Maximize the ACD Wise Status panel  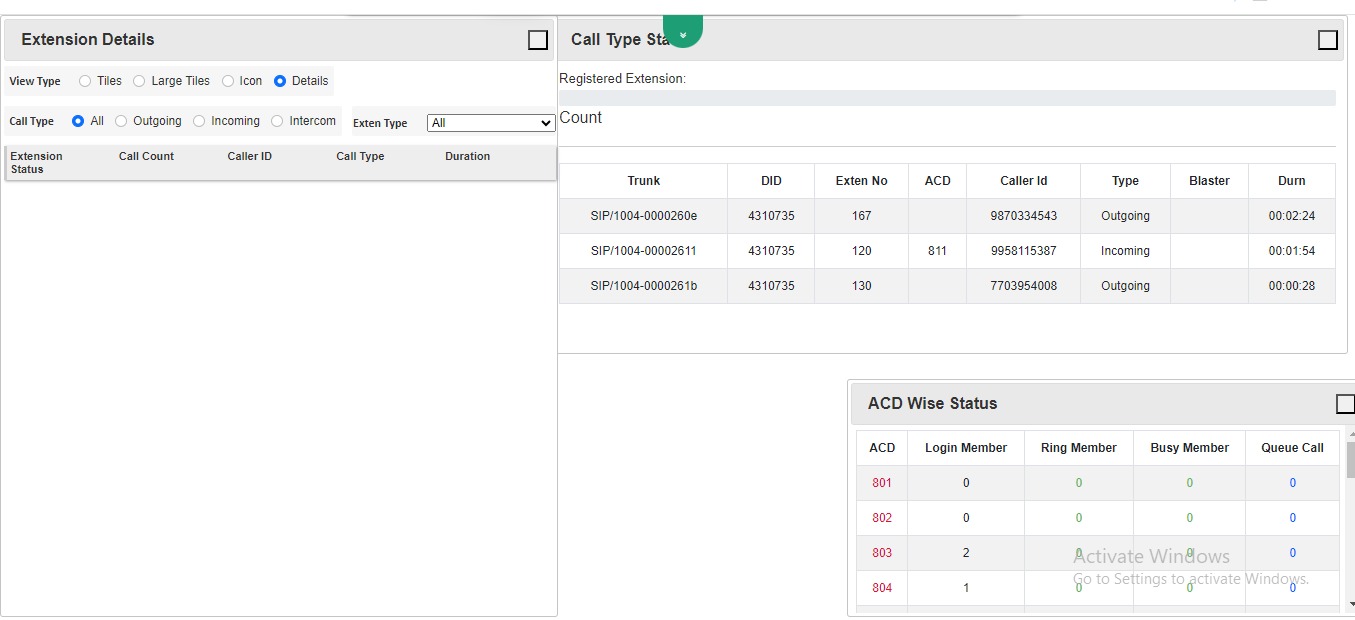point(1345,404)
